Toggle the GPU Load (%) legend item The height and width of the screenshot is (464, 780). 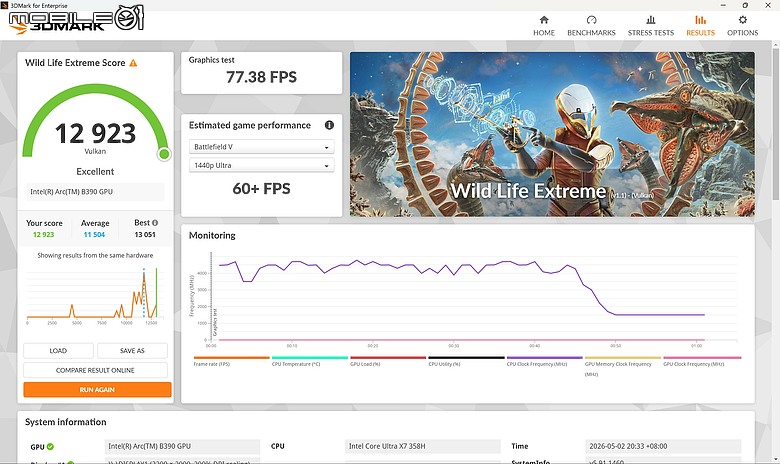(388, 362)
